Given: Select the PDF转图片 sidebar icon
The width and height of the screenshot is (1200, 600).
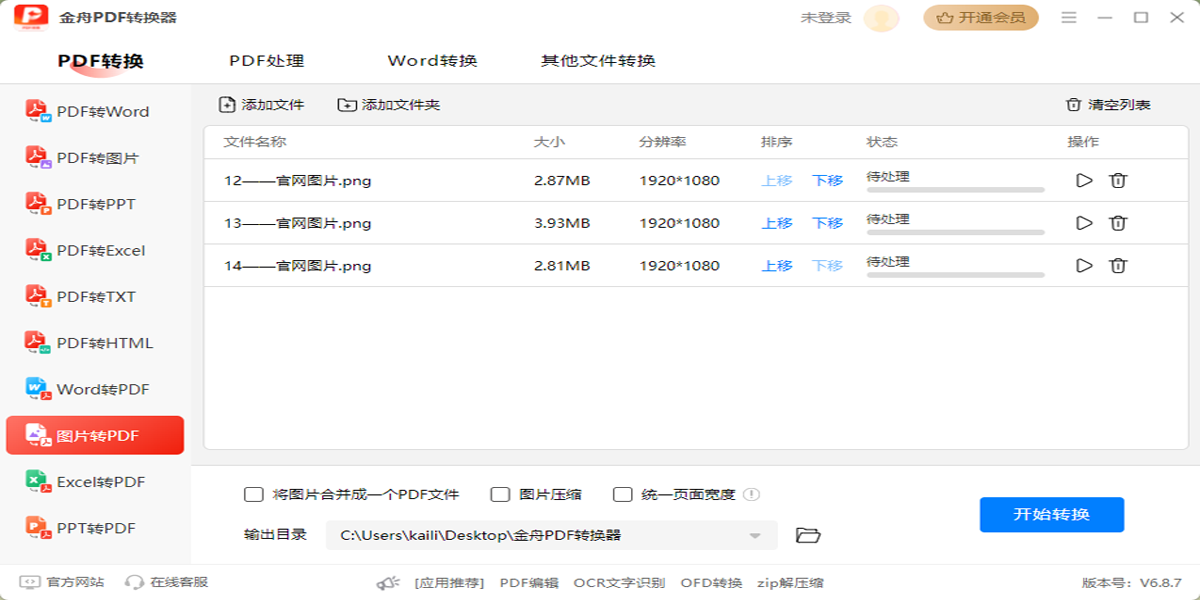Looking at the screenshot, I should coord(38,158).
